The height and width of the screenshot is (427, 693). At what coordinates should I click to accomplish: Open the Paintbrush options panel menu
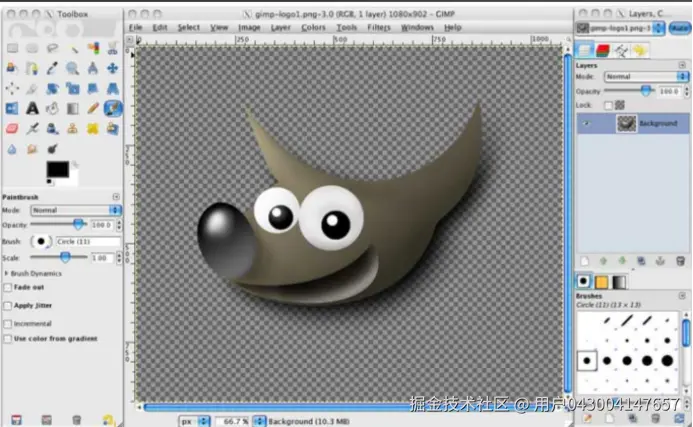coord(116,197)
